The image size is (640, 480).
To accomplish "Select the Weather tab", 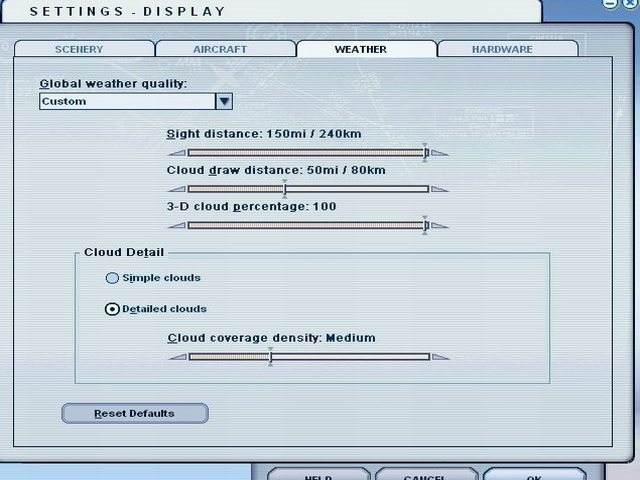I will pos(367,49).
